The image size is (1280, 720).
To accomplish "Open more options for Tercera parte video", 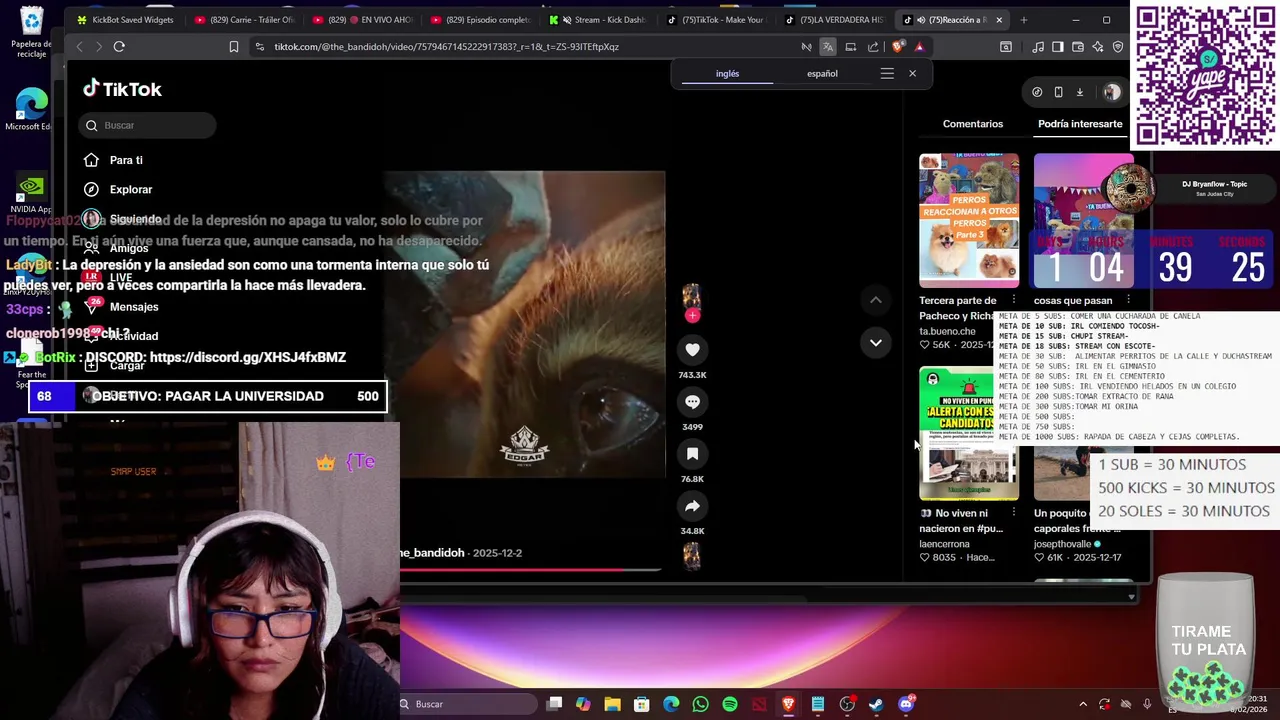I will [x=1013, y=300].
